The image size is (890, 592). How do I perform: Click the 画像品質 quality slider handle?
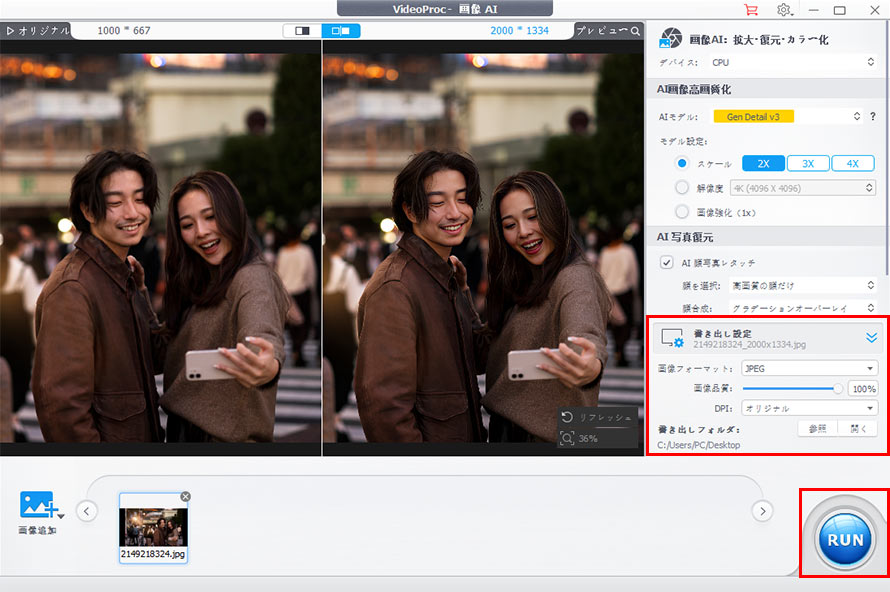coord(838,388)
